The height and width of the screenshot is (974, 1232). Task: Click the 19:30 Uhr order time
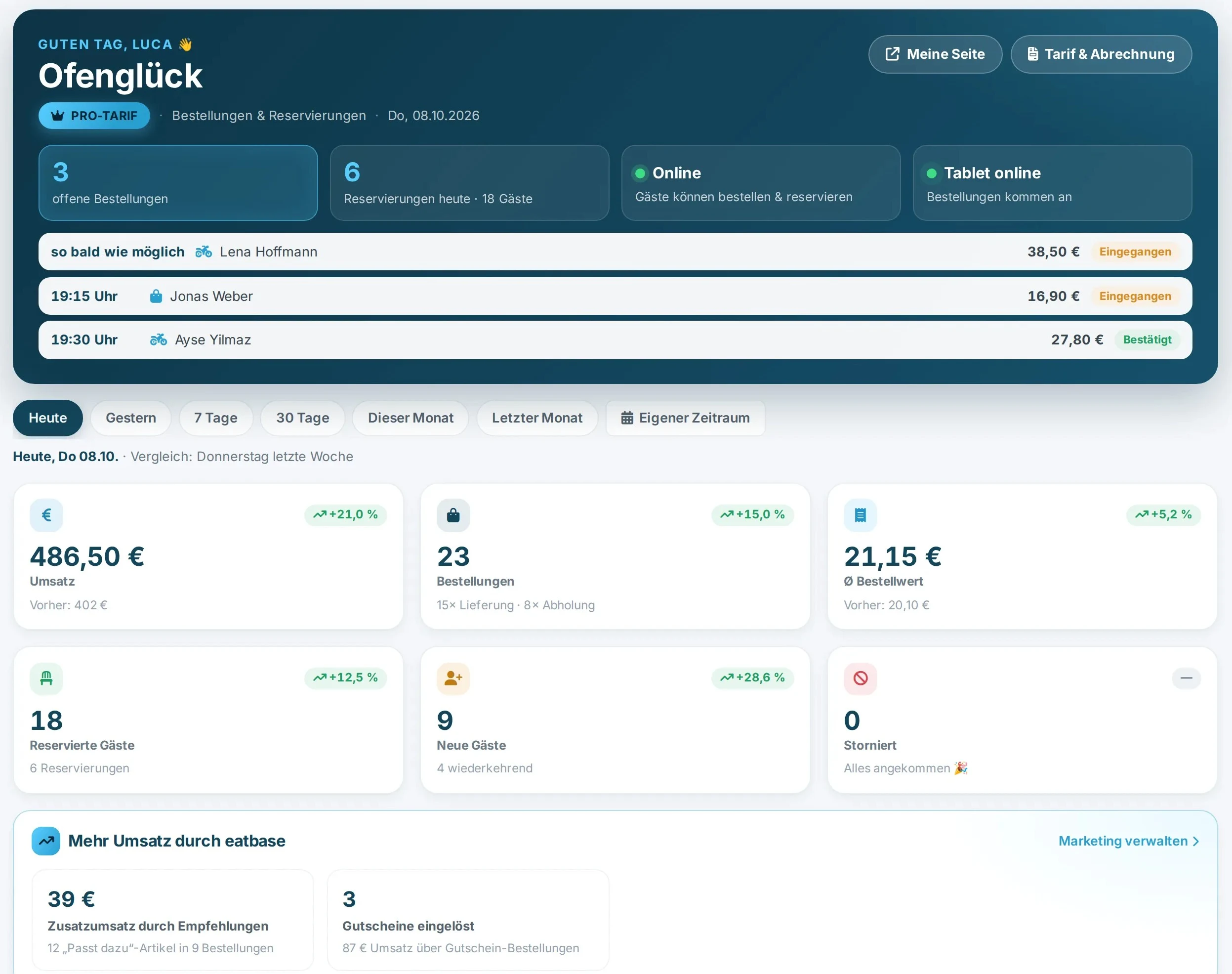click(84, 340)
